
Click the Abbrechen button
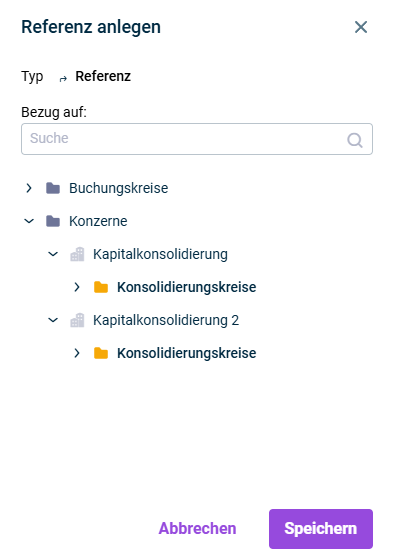(x=197, y=529)
